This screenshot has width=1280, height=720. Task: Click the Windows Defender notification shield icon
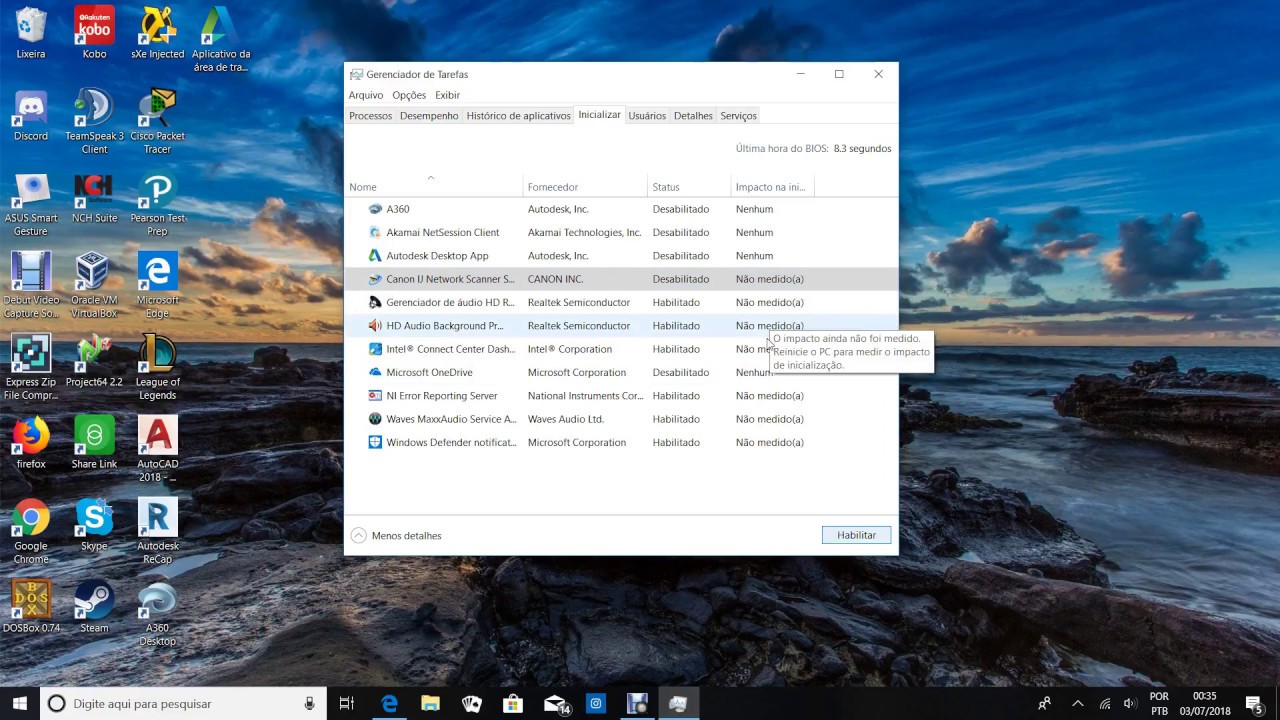(374, 442)
